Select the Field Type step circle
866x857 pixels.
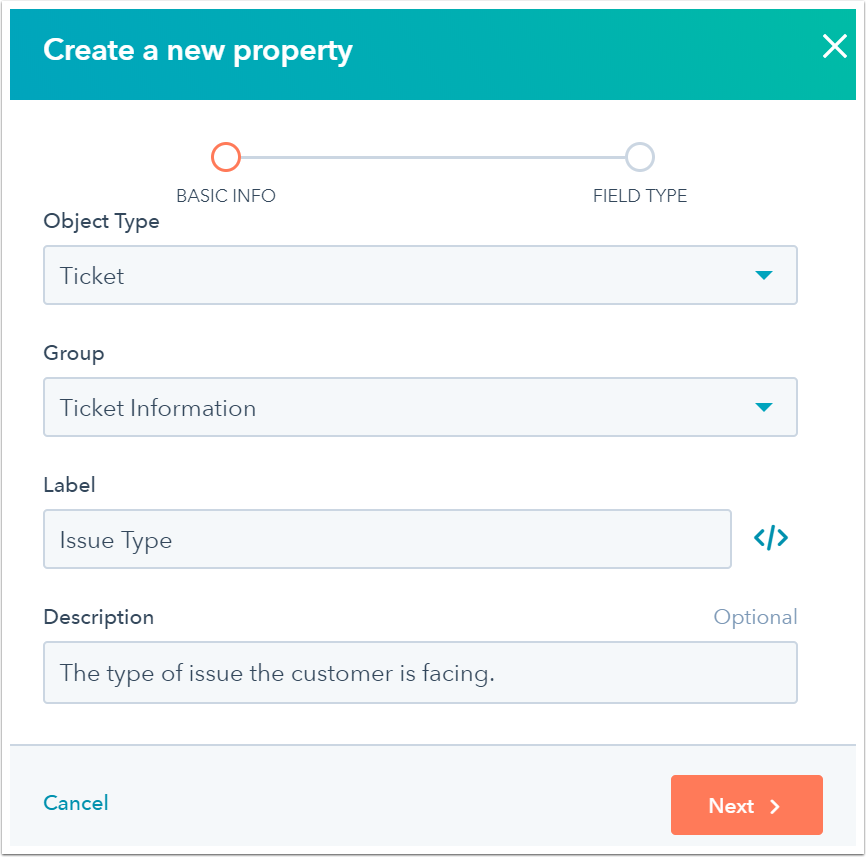pos(639,157)
